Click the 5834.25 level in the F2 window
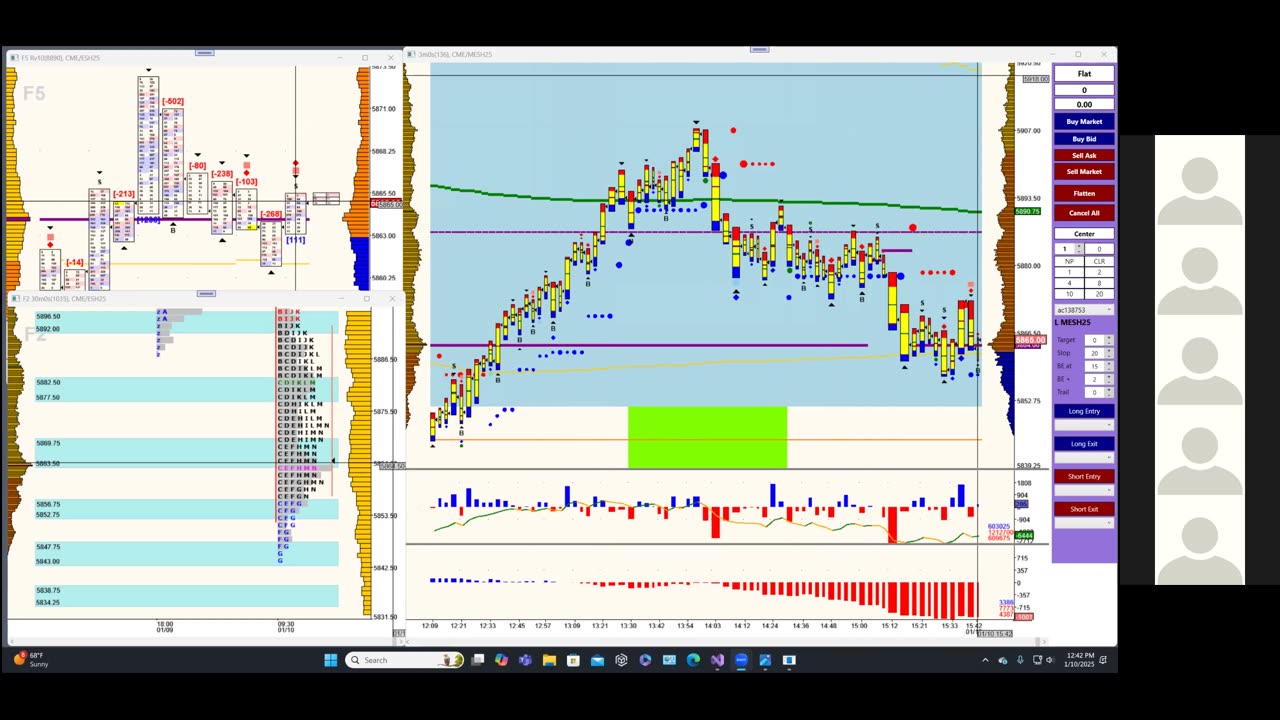 (x=48, y=602)
